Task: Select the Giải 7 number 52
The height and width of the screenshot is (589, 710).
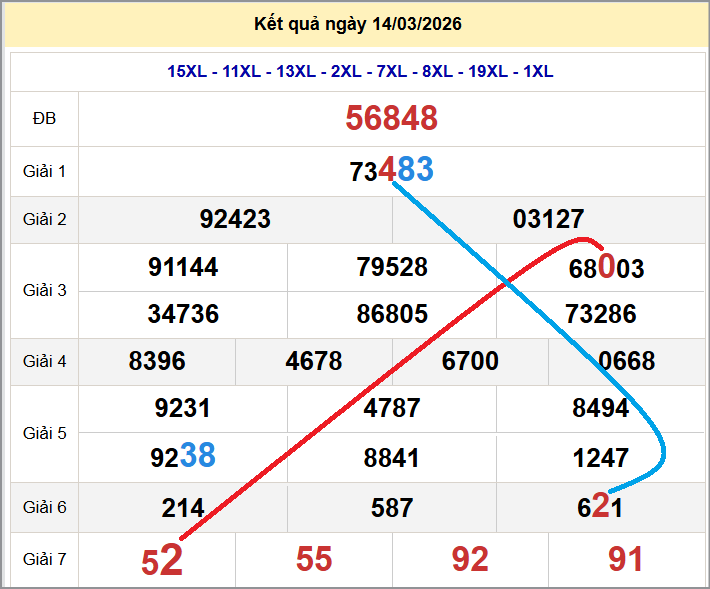Action: [x=162, y=561]
